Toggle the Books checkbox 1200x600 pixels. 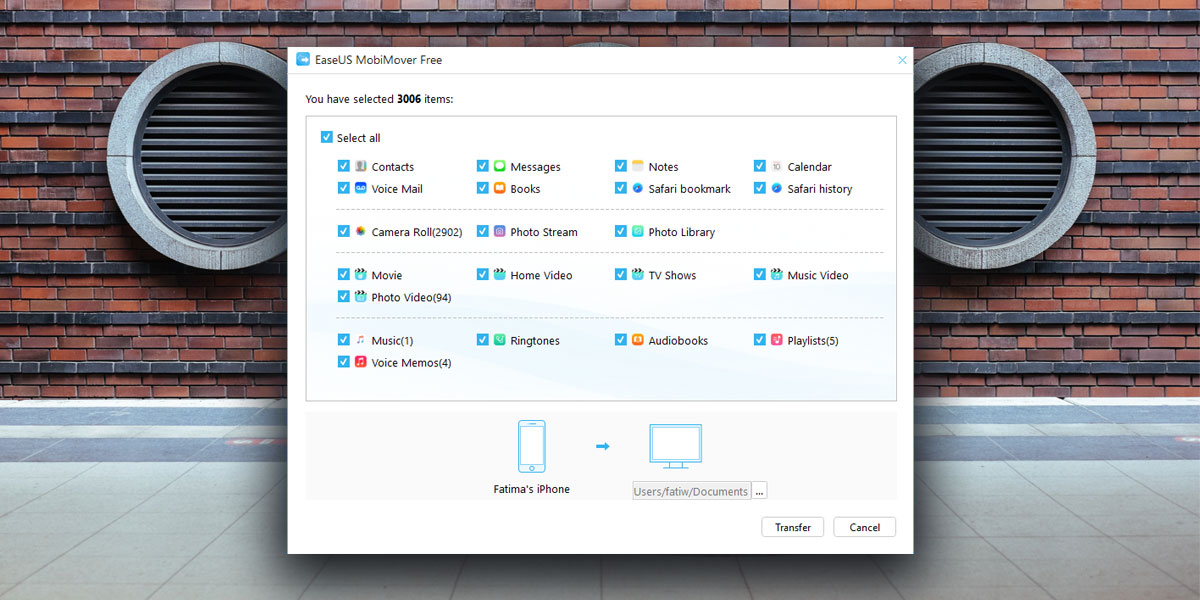[482, 188]
